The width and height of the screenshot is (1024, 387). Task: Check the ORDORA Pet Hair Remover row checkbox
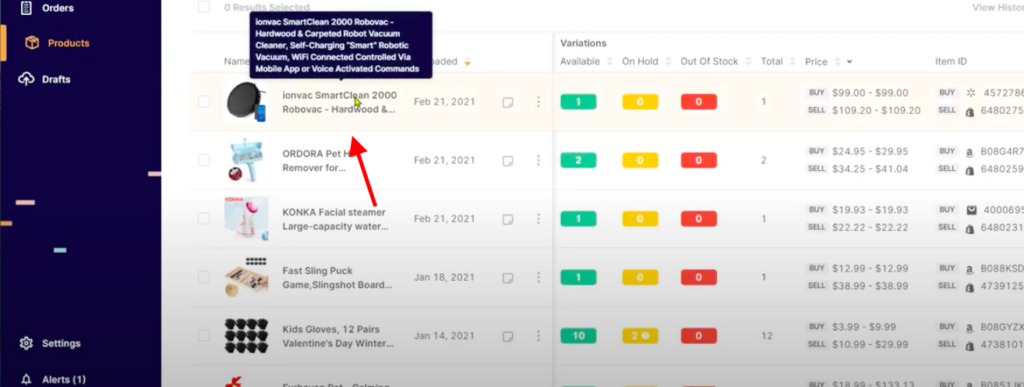(x=204, y=160)
